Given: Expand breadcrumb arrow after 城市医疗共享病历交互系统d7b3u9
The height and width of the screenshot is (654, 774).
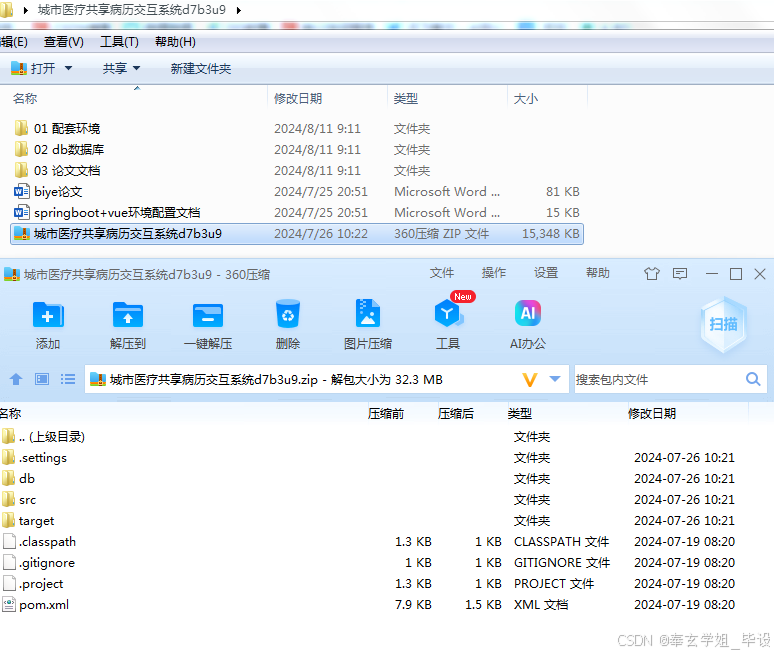Looking at the screenshot, I should (239, 10).
